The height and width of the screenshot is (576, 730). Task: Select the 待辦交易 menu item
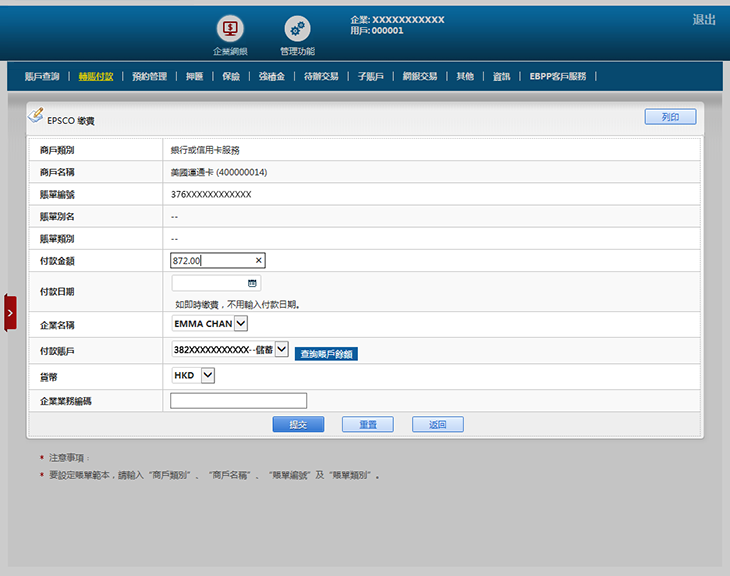[321, 76]
